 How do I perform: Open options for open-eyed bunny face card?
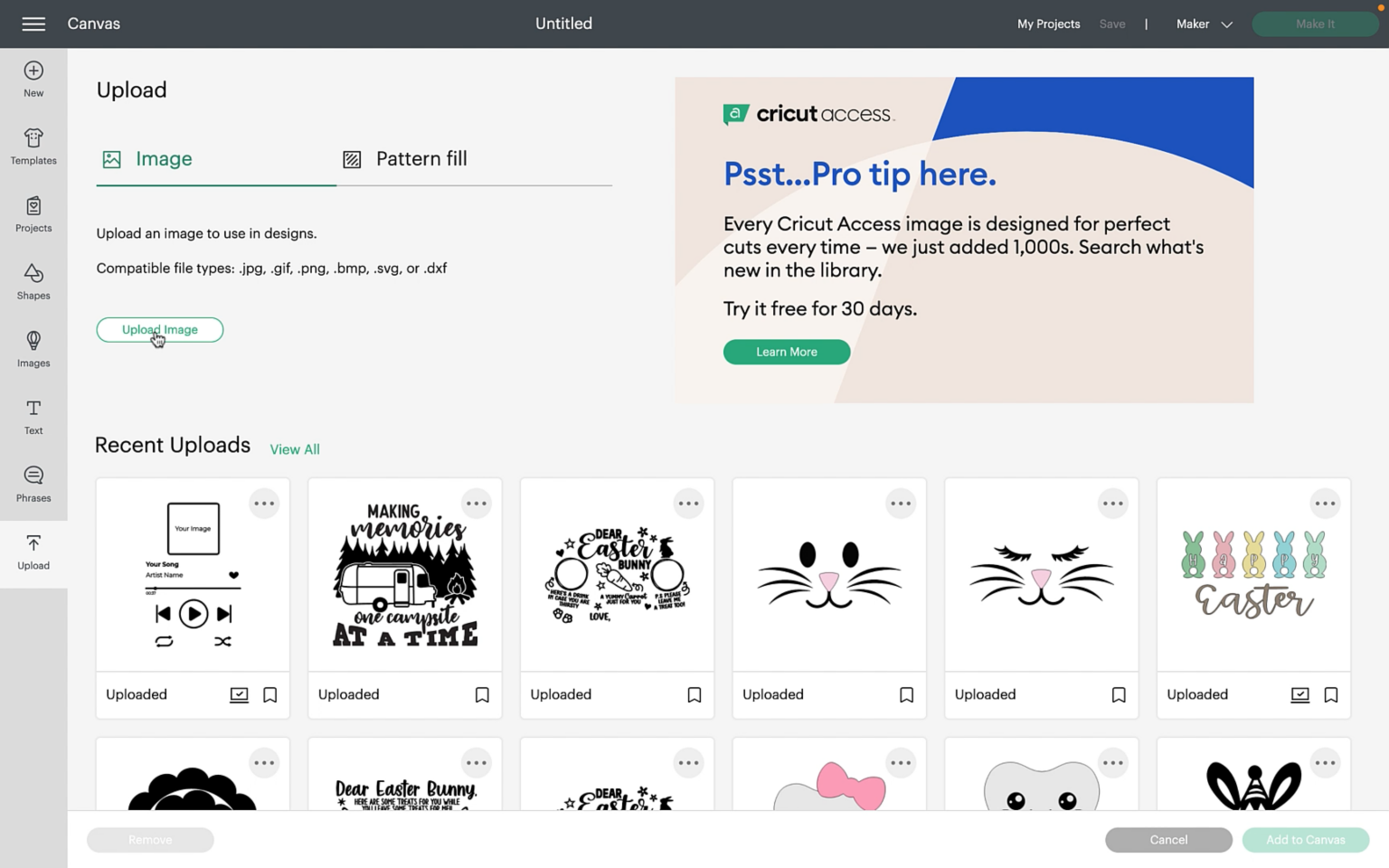901,504
